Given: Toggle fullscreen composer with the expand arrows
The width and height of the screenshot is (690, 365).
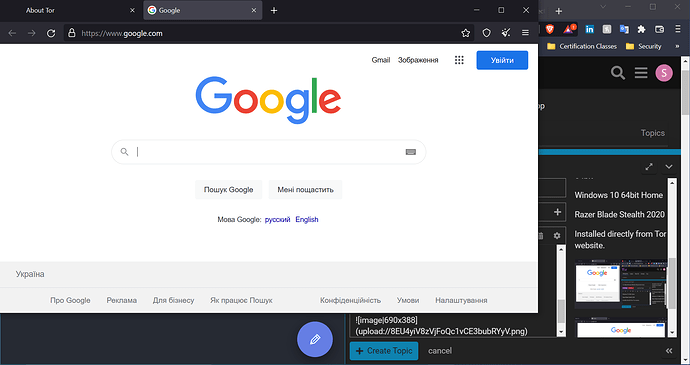Looking at the screenshot, I should 649,166.
